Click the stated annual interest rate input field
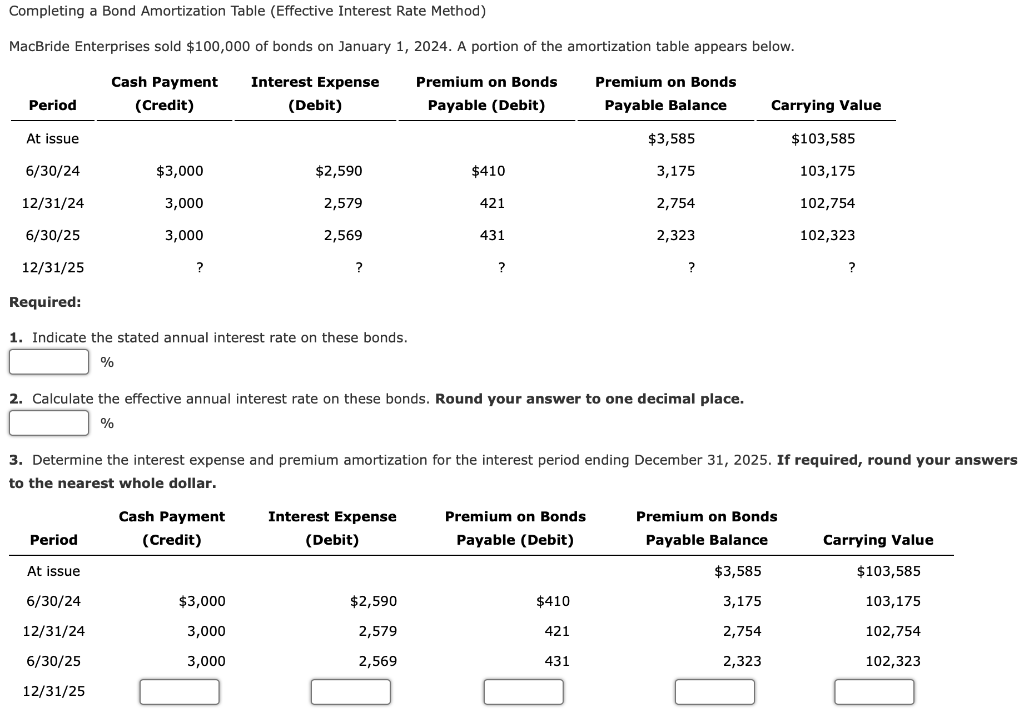This screenshot has width=1024, height=717. (x=48, y=361)
